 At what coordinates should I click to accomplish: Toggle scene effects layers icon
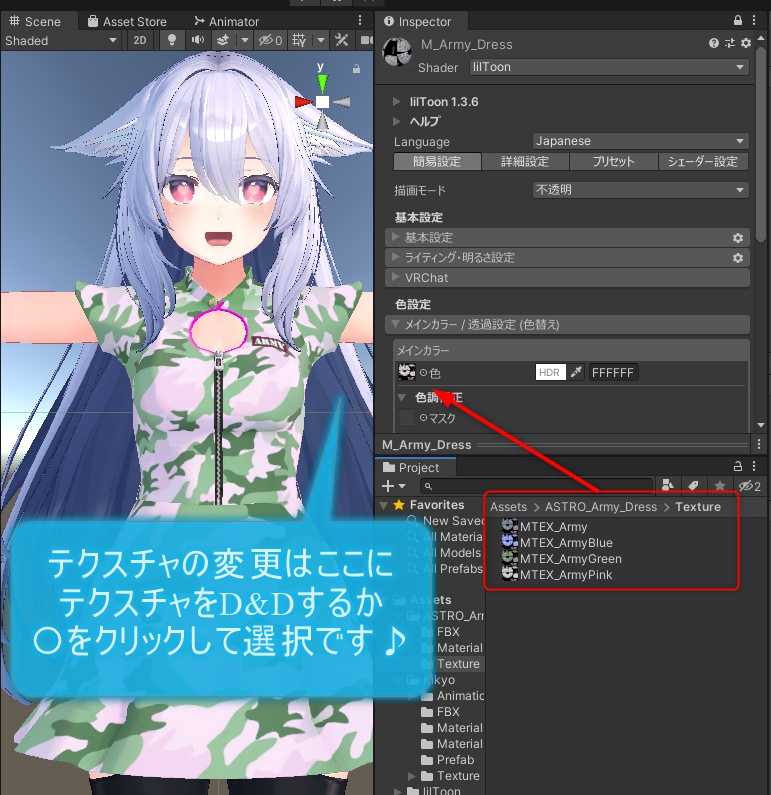pyautogui.click(x=223, y=40)
